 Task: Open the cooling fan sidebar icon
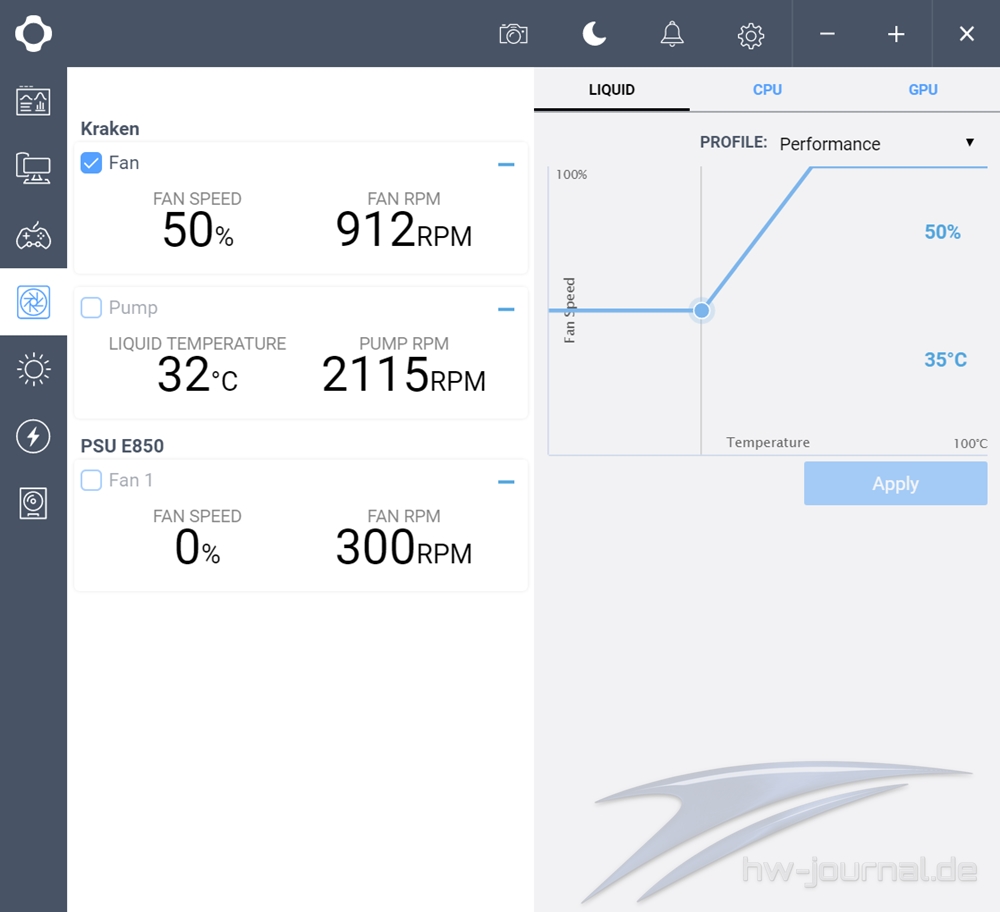(x=33, y=302)
